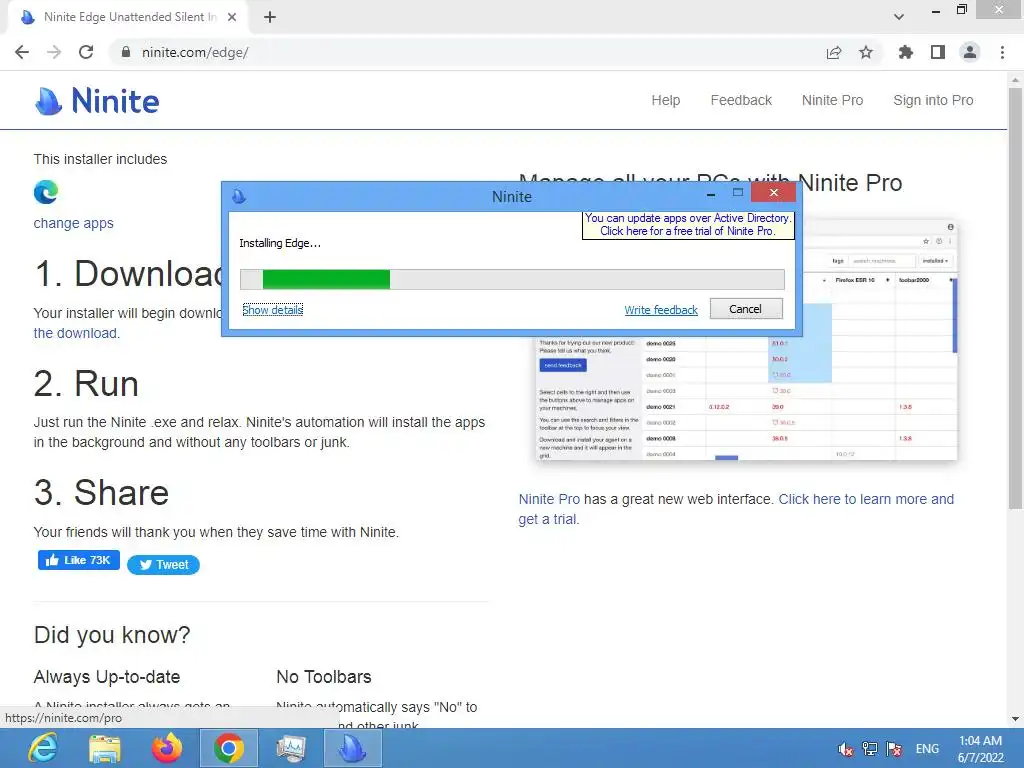This screenshot has width=1024, height=768.
Task: Click the Microsoft Edge app icon
Action: click(x=46, y=192)
